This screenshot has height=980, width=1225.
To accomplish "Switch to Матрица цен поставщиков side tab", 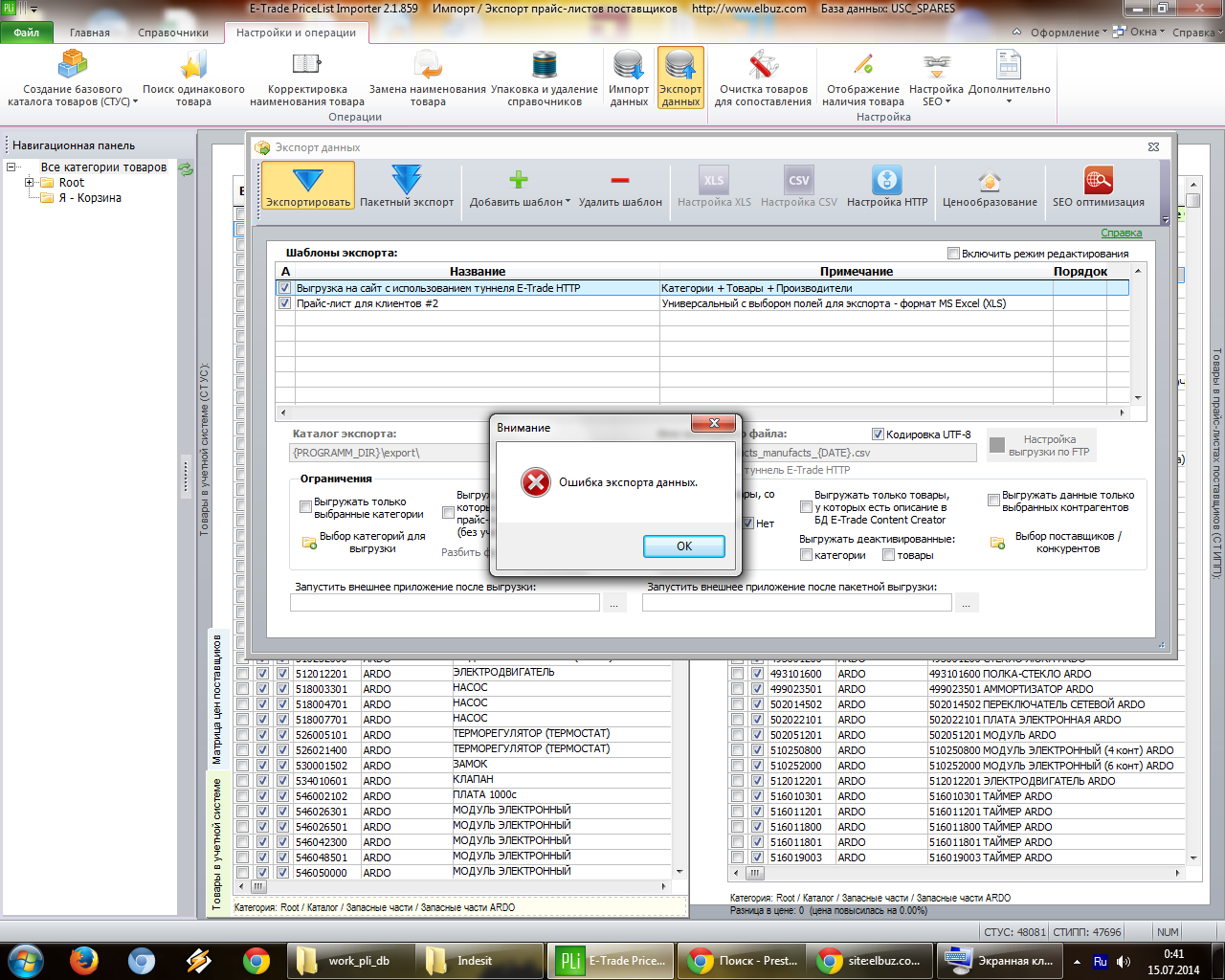I will (217, 699).
